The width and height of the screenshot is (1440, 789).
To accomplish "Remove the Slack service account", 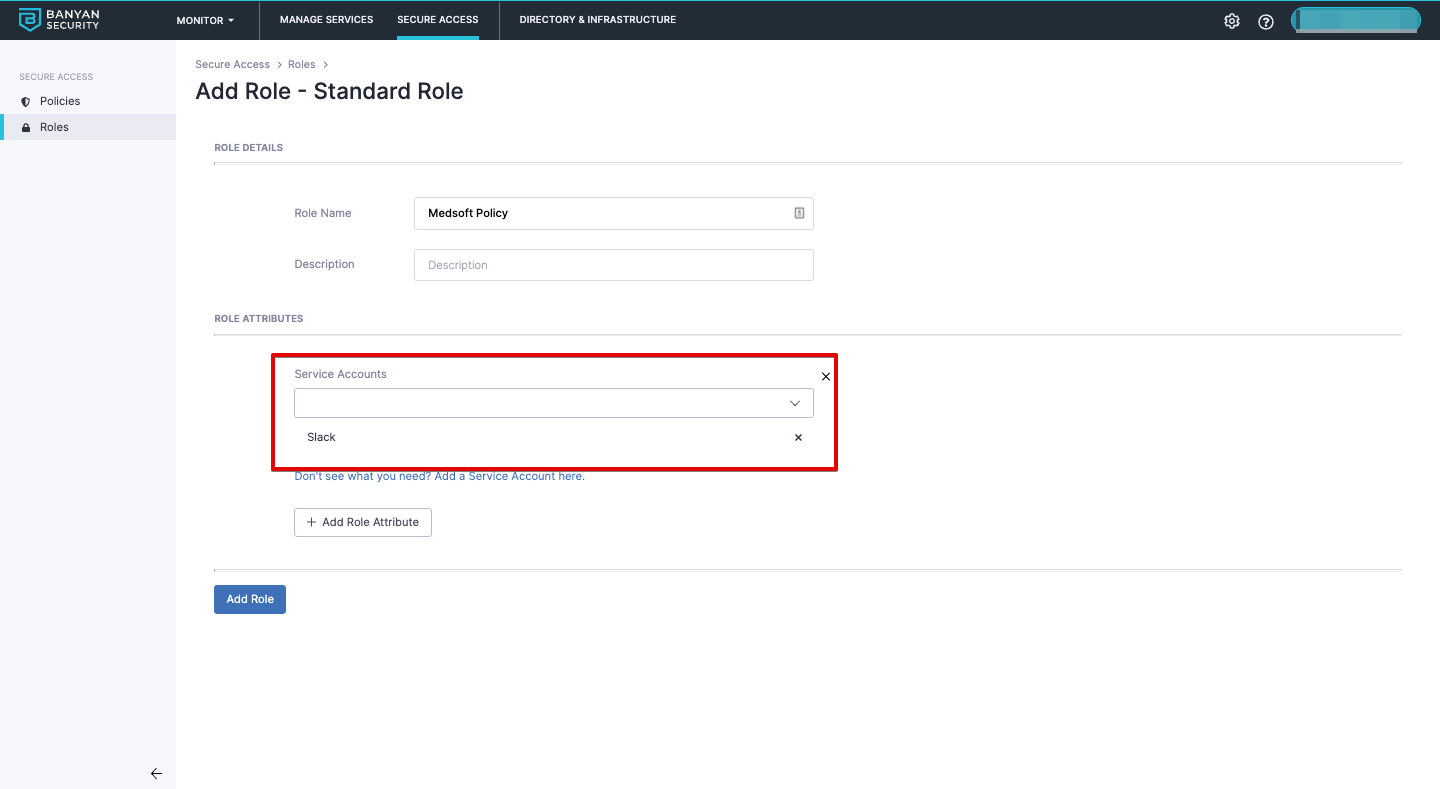I will pyautogui.click(x=798, y=437).
